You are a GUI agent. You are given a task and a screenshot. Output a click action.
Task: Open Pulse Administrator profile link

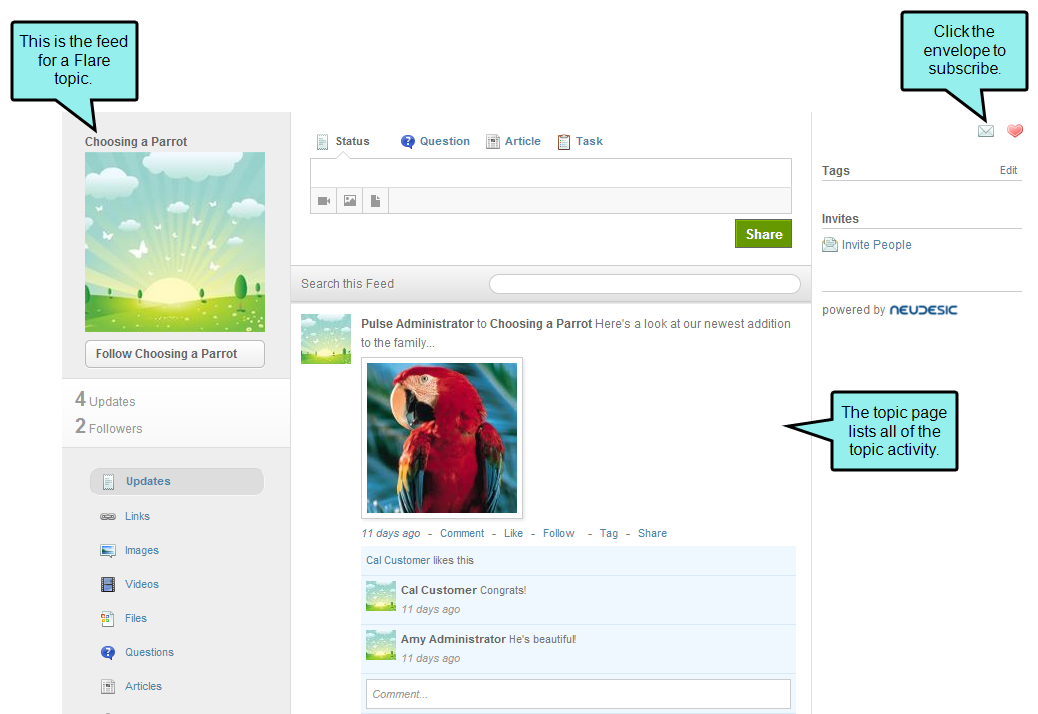point(417,324)
